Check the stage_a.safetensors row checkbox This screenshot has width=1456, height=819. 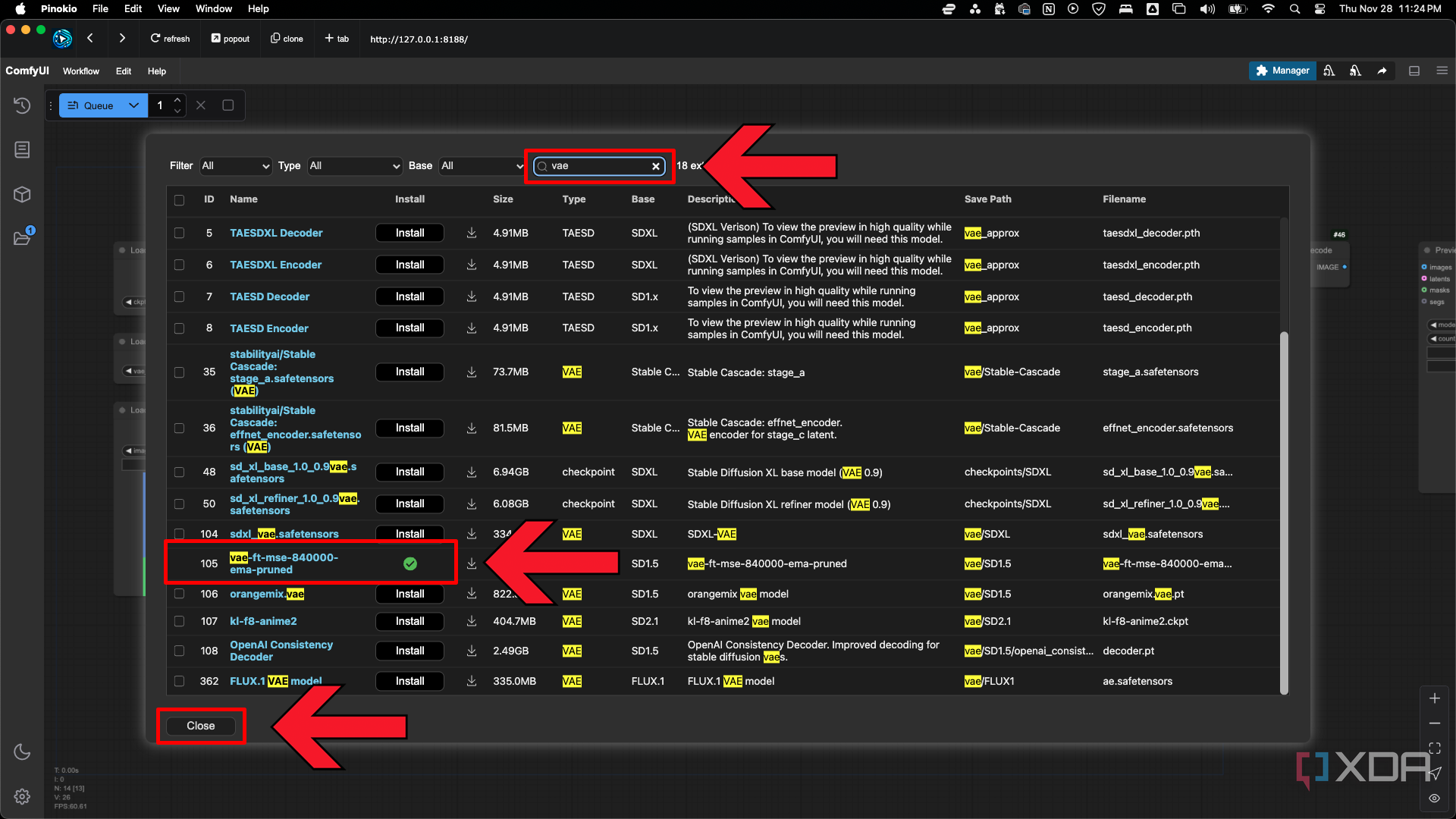point(179,372)
